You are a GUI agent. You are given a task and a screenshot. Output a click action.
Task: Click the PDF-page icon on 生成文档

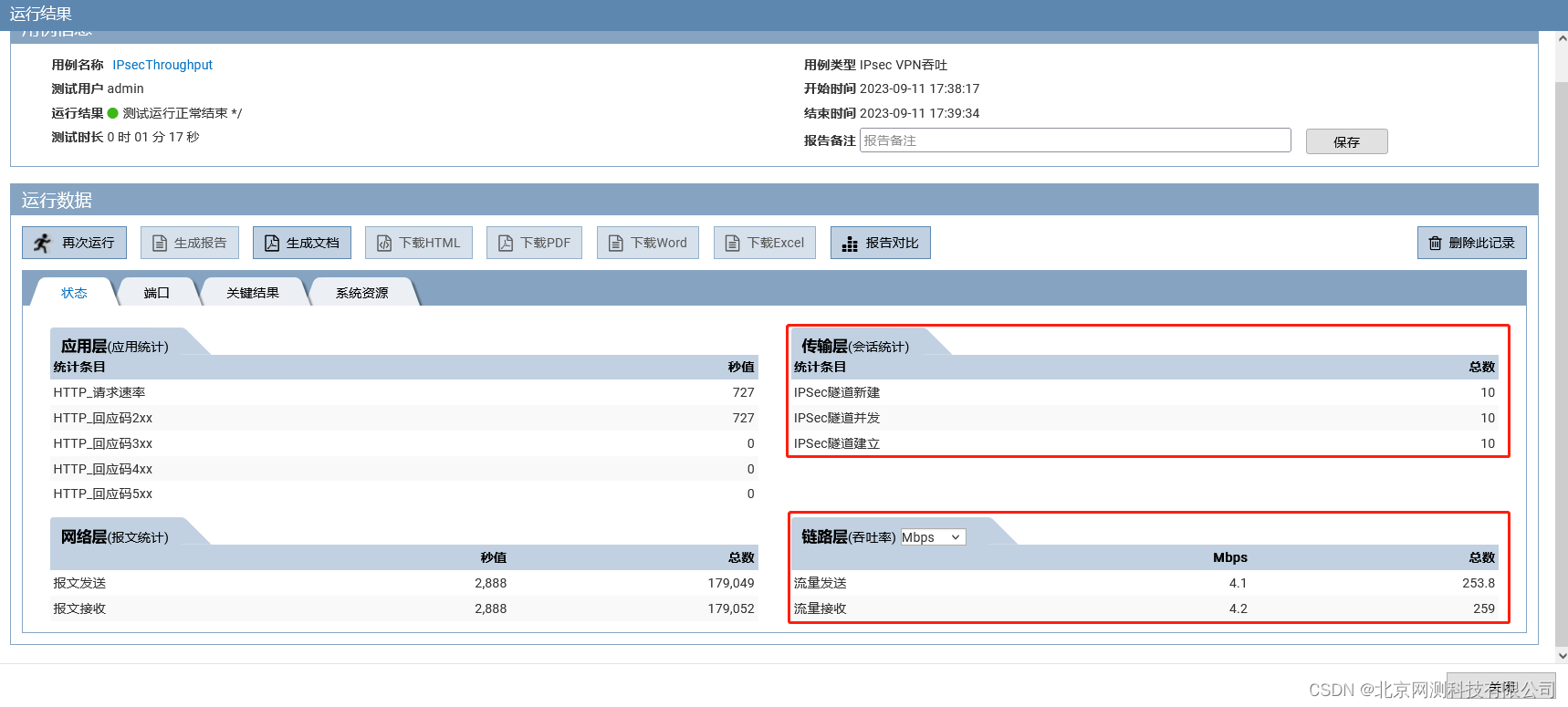(x=272, y=243)
